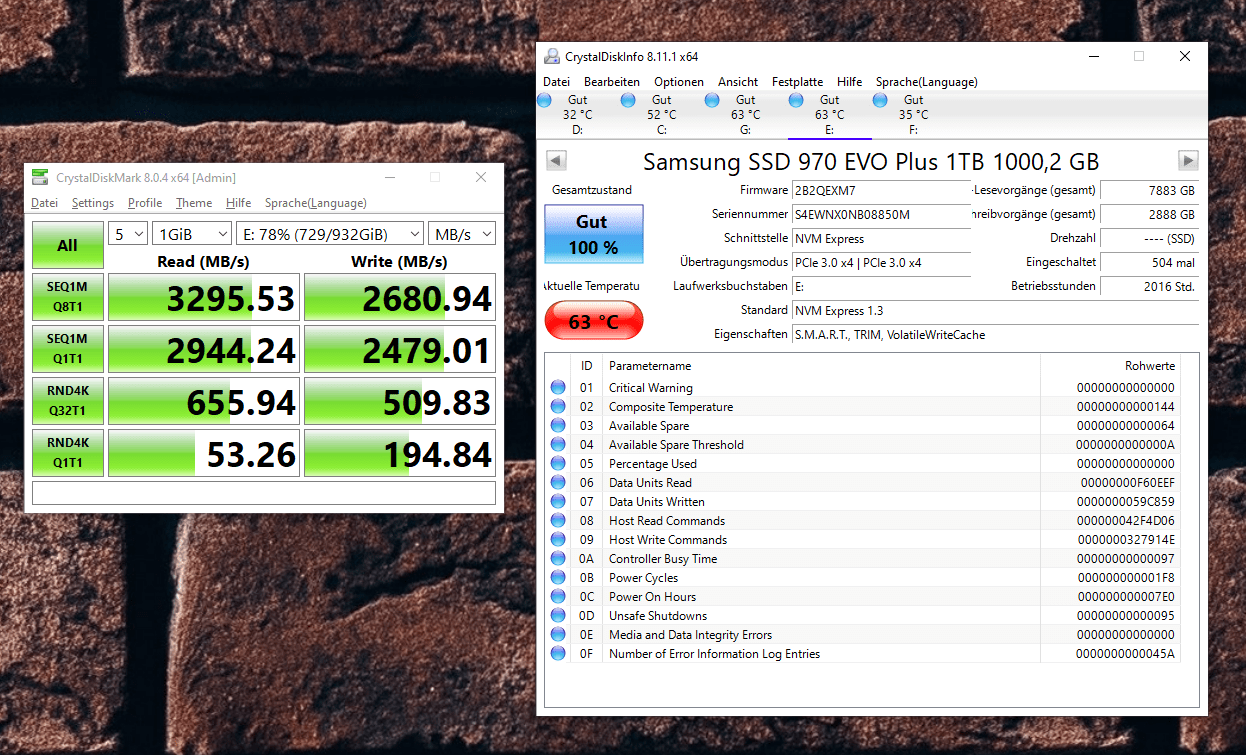Open Datei menu in CrystalDiskMark

coord(44,203)
